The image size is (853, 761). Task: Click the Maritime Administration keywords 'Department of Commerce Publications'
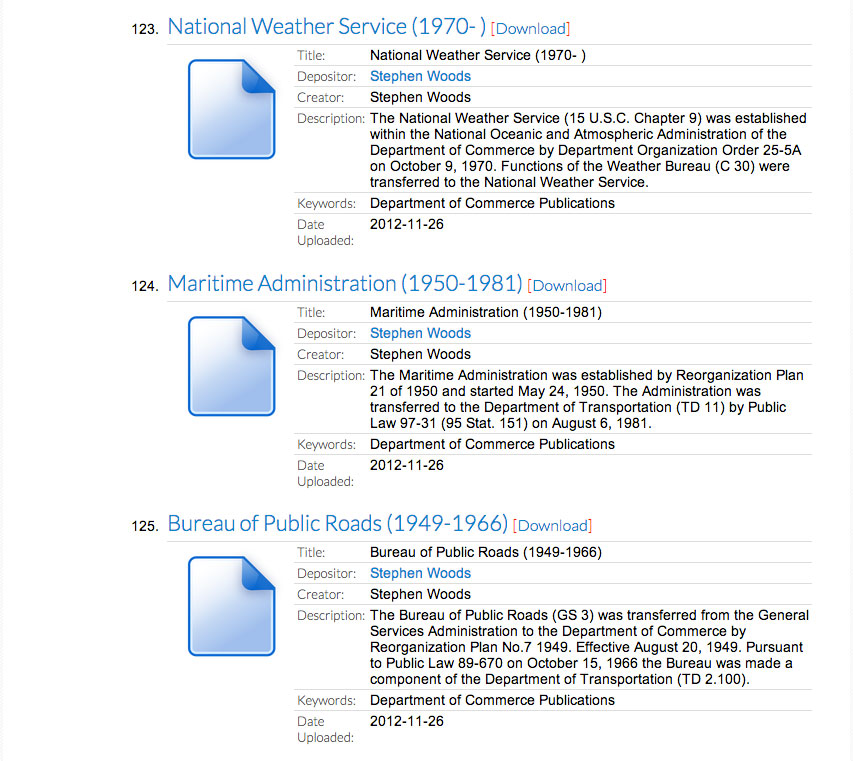click(492, 444)
